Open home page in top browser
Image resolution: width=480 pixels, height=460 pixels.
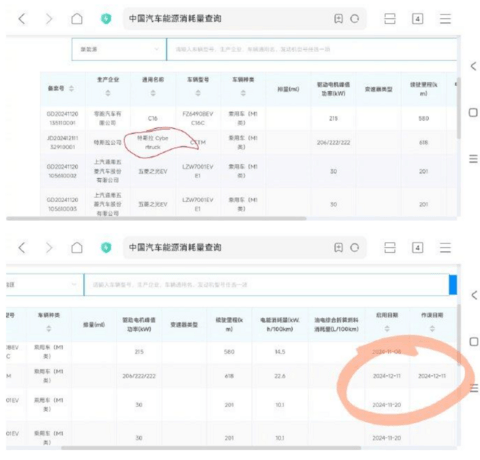pyautogui.click(x=77, y=19)
